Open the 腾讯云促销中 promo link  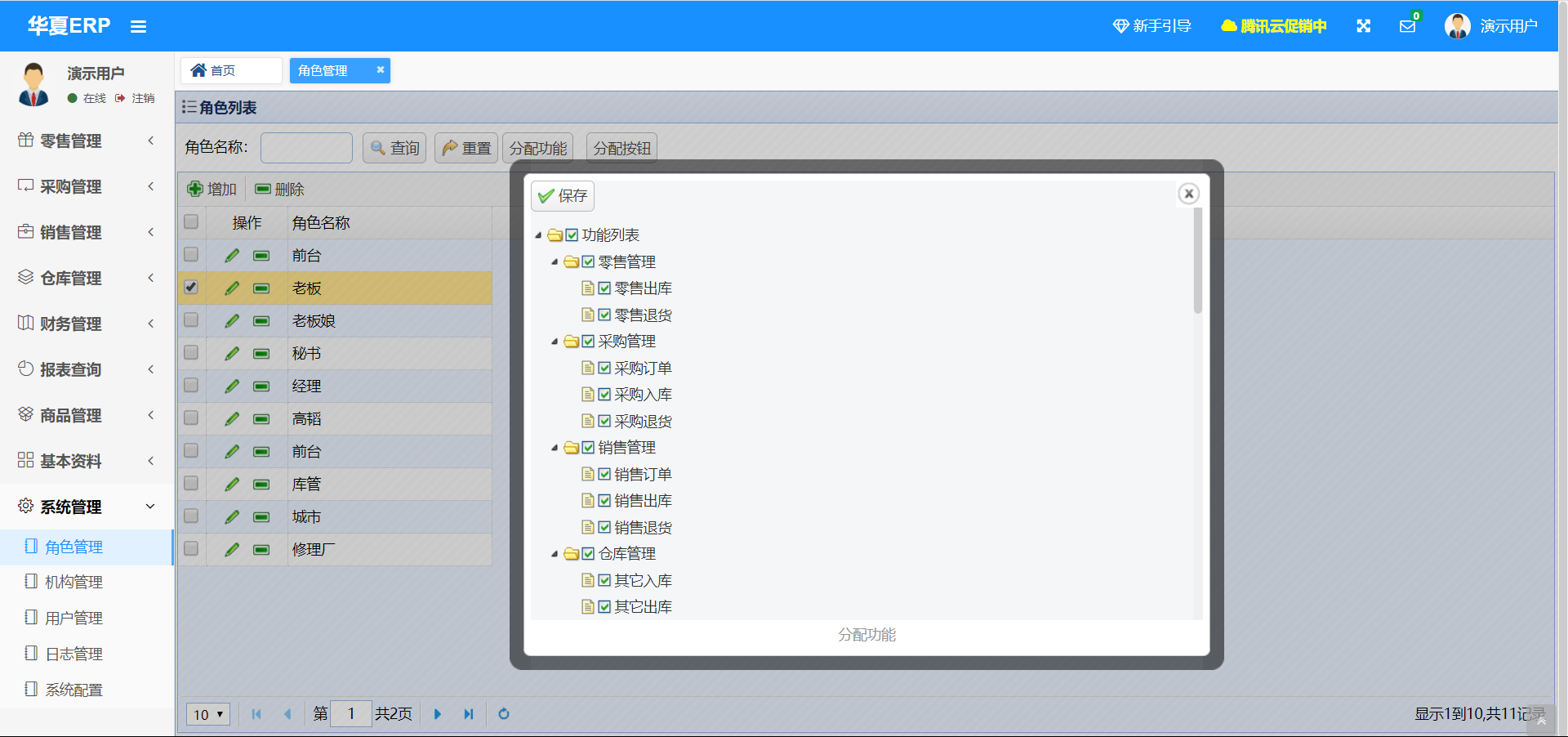click(1274, 26)
